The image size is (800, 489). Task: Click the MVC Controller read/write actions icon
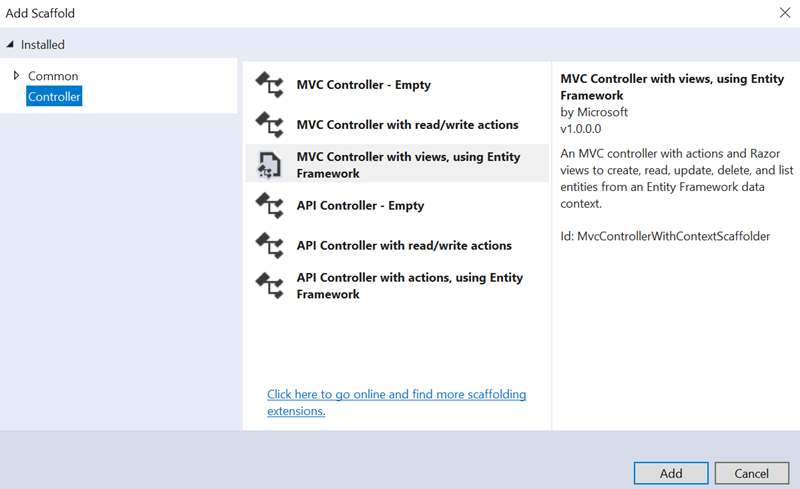click(269, 125)
